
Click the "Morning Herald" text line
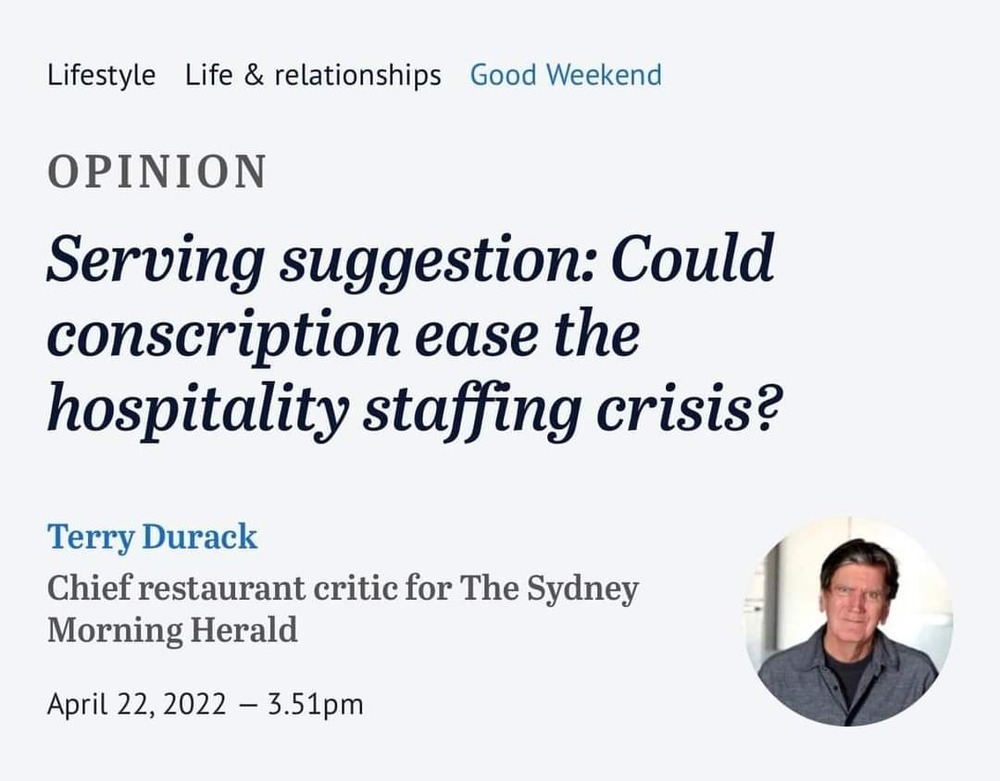point(172,630)
